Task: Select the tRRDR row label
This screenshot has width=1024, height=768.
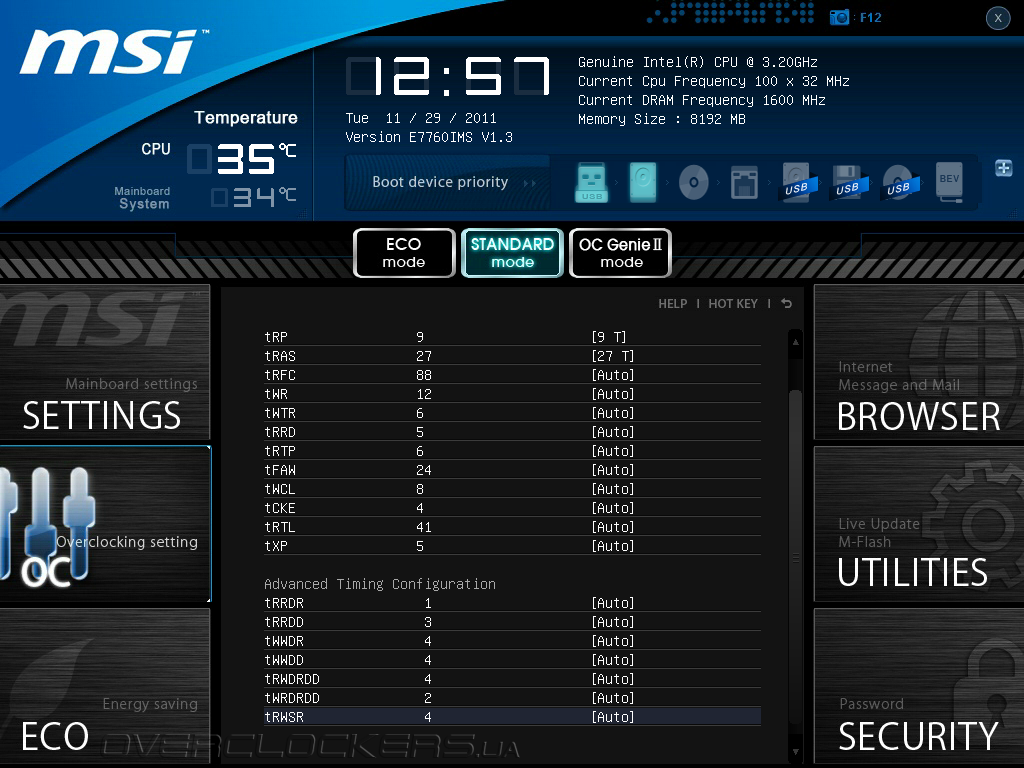Action: tap(284, 603)
